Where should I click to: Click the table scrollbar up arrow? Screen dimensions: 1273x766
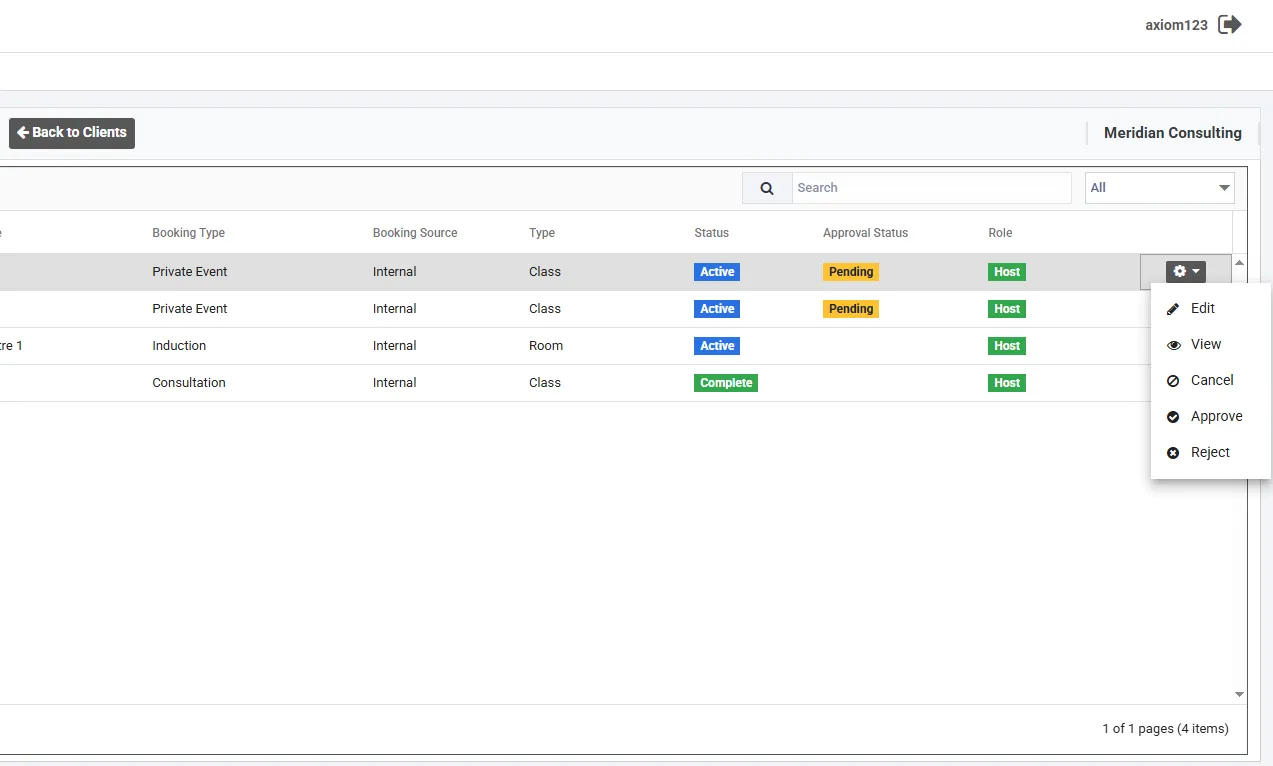coord(1240,263)
